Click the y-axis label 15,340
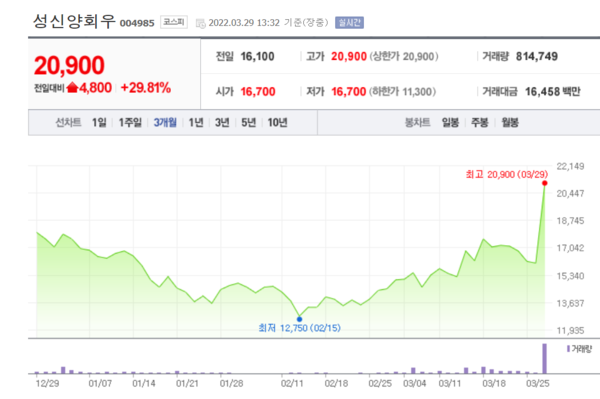 (570, 276)
